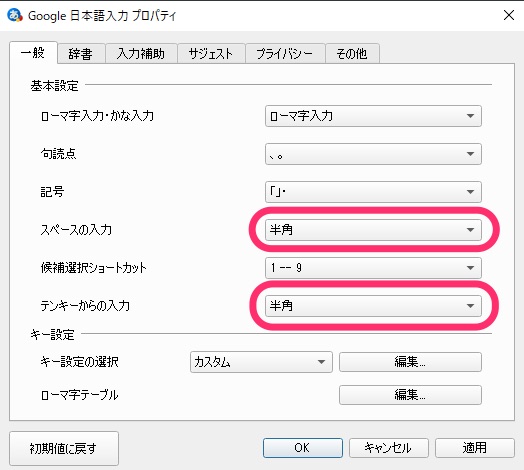Open the ローマ字入力・かな入力 dropdown
Screen dimensions: 524x470
coord(373,116)
